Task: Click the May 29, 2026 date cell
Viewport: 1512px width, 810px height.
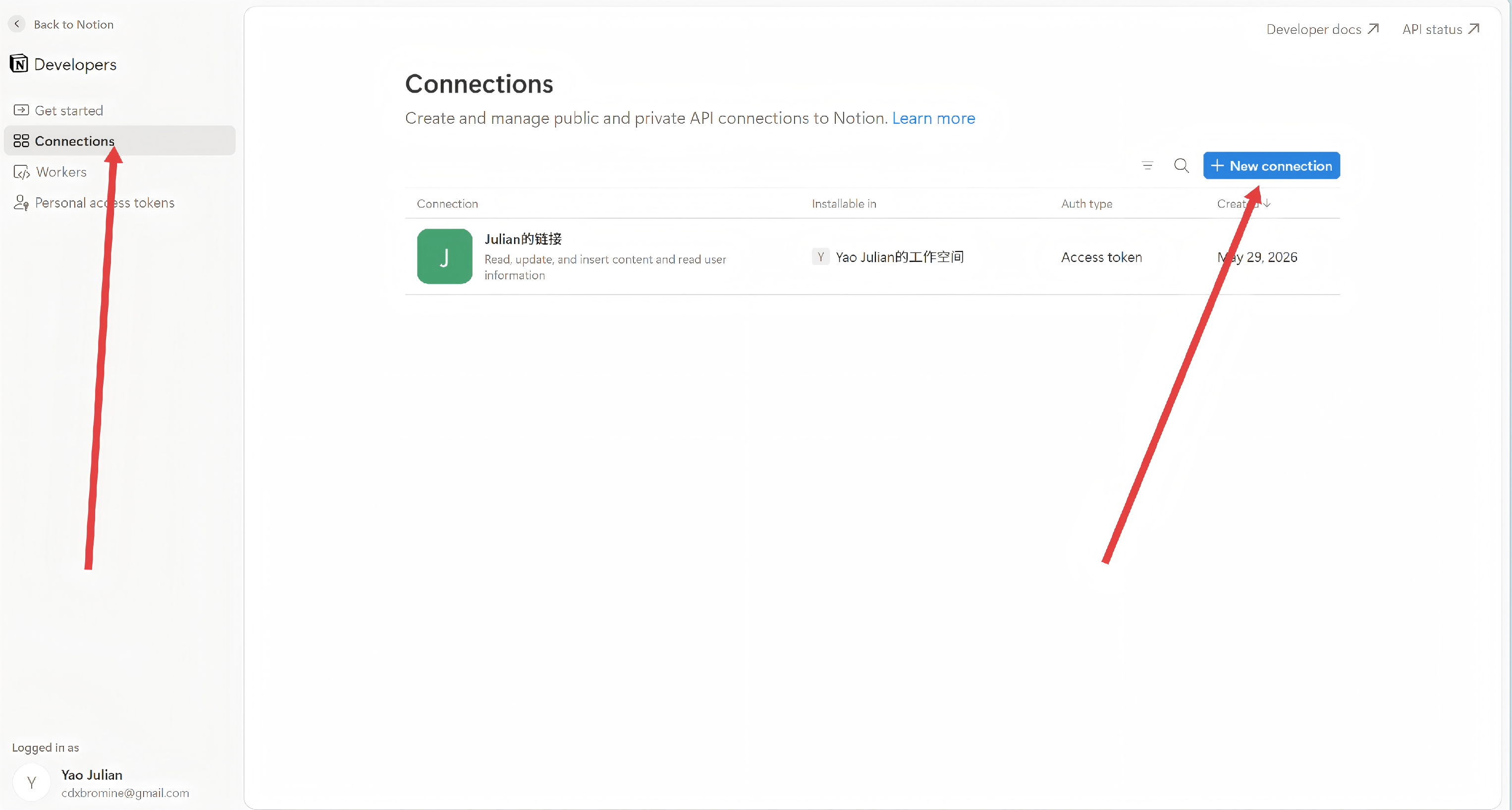Action: [x=1257, y=257]
